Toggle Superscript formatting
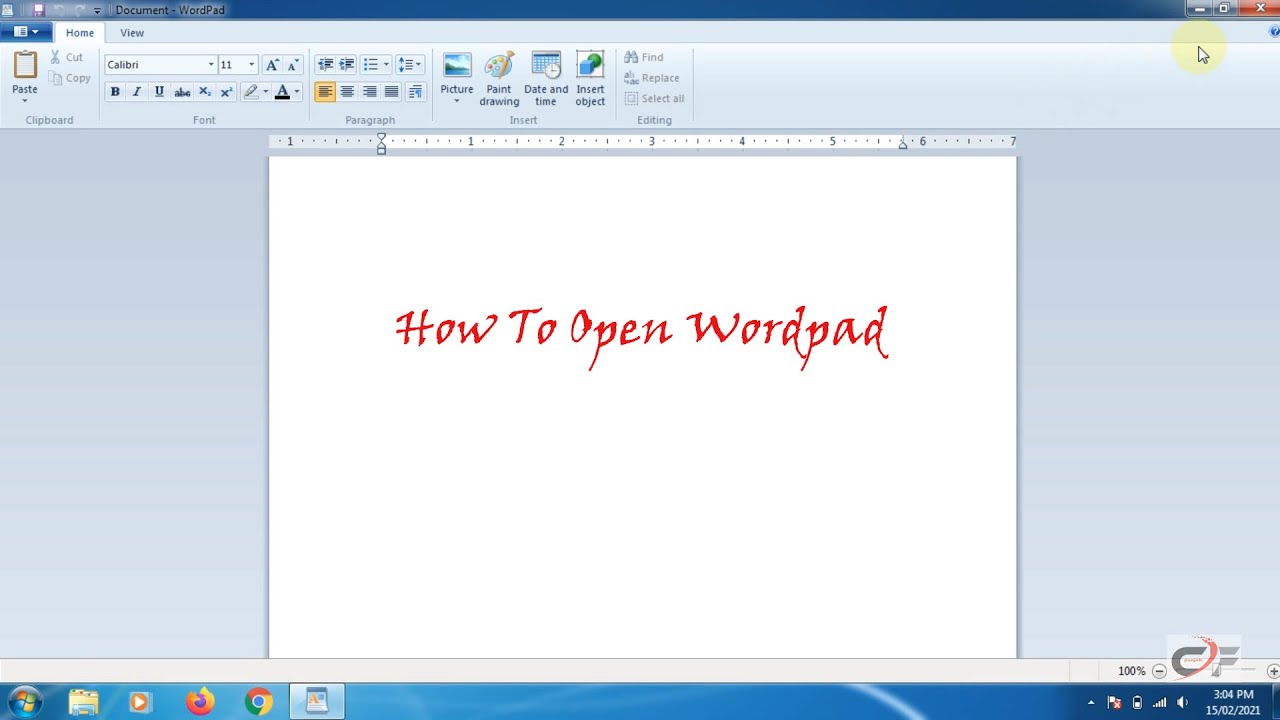Viewport: 1280px width, 720px height. 226,92
